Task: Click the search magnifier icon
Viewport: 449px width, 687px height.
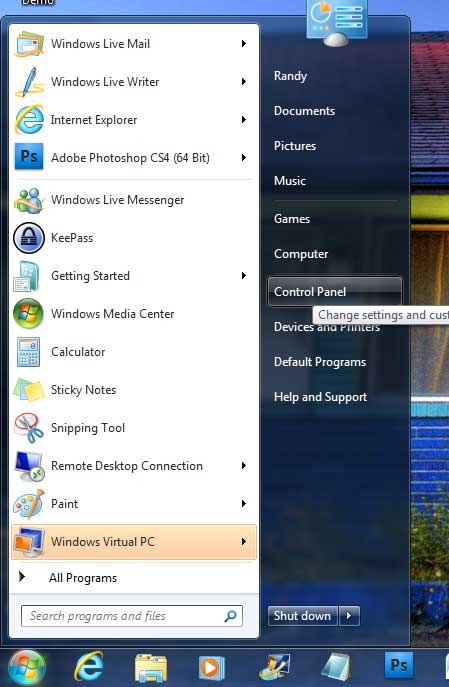Action: point(230,616)
